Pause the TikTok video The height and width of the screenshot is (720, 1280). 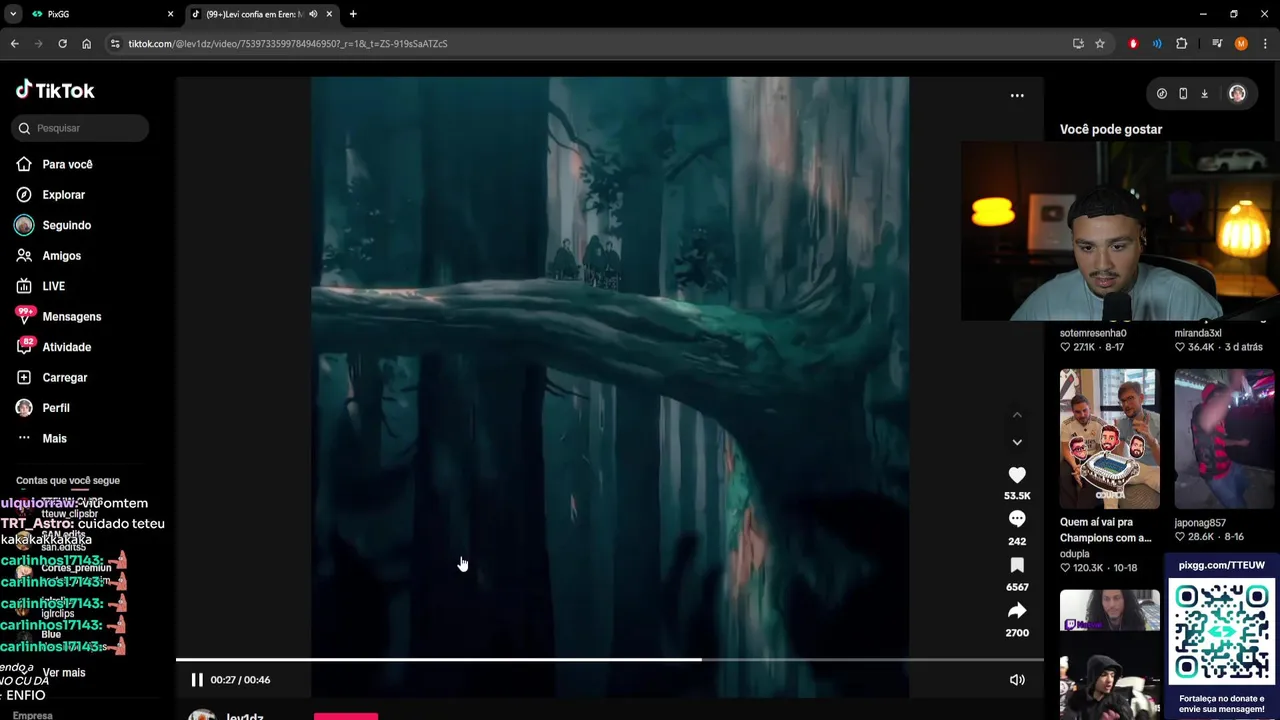tap(197, 680)
